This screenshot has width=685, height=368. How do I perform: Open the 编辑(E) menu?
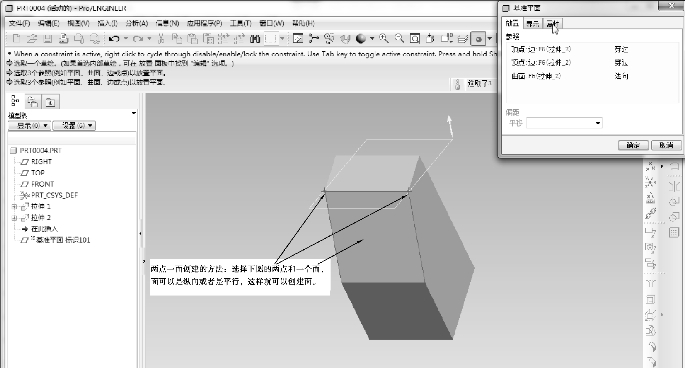point(48,23)
